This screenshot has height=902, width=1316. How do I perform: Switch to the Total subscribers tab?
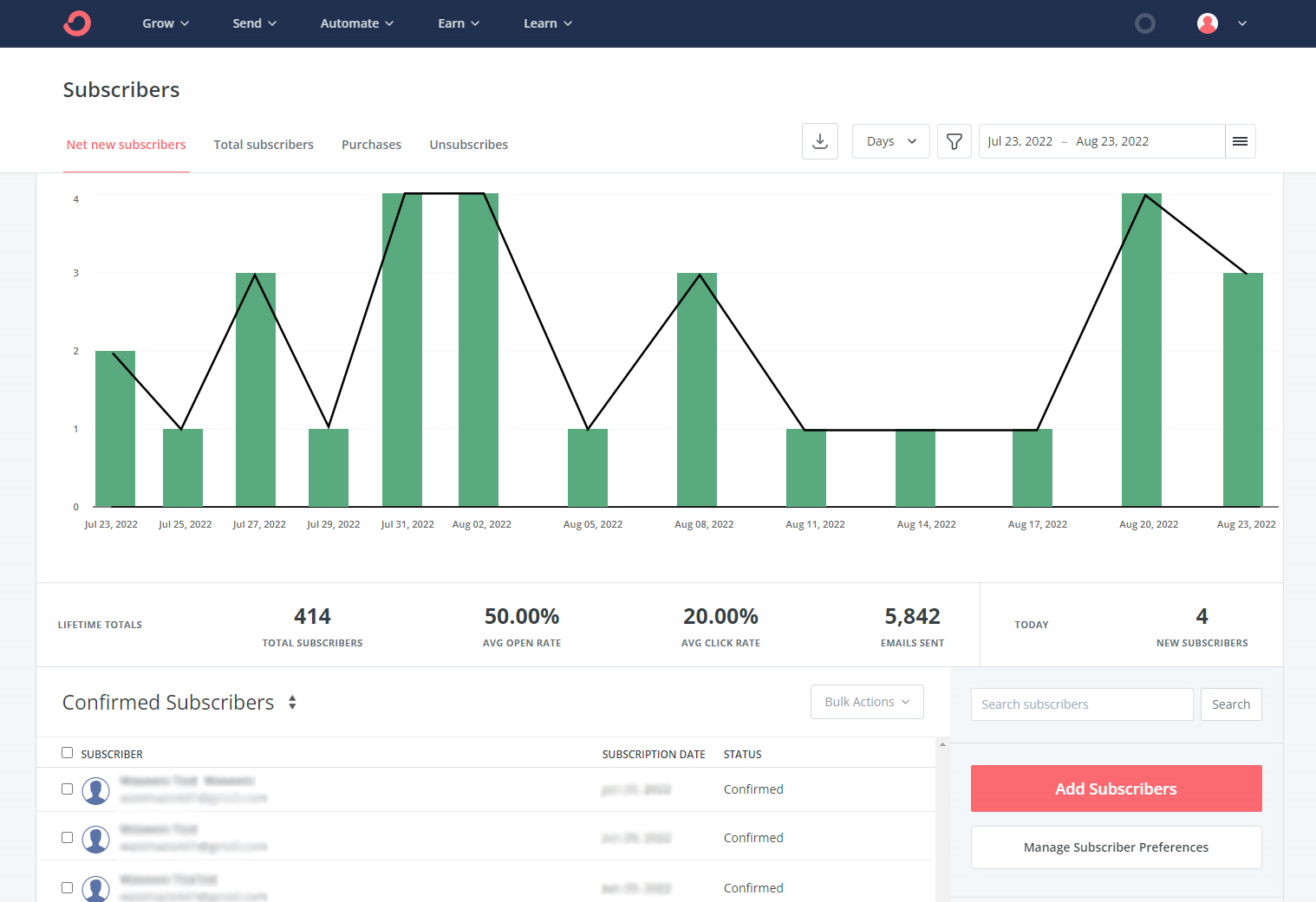click(264, 145)
